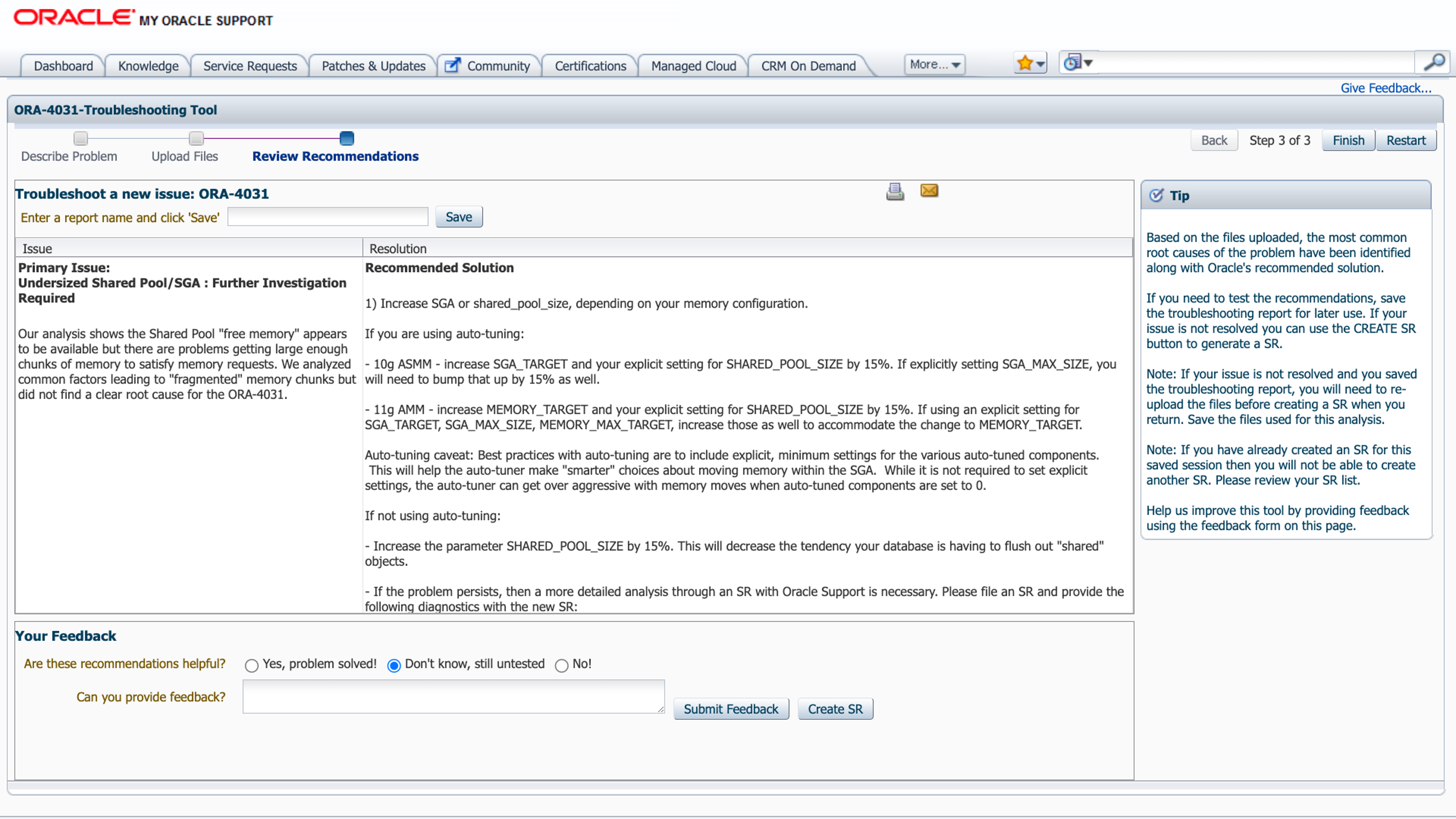
Task: Select 'Yes, problem solved!' radio button
Action: [x=251, y=665]
